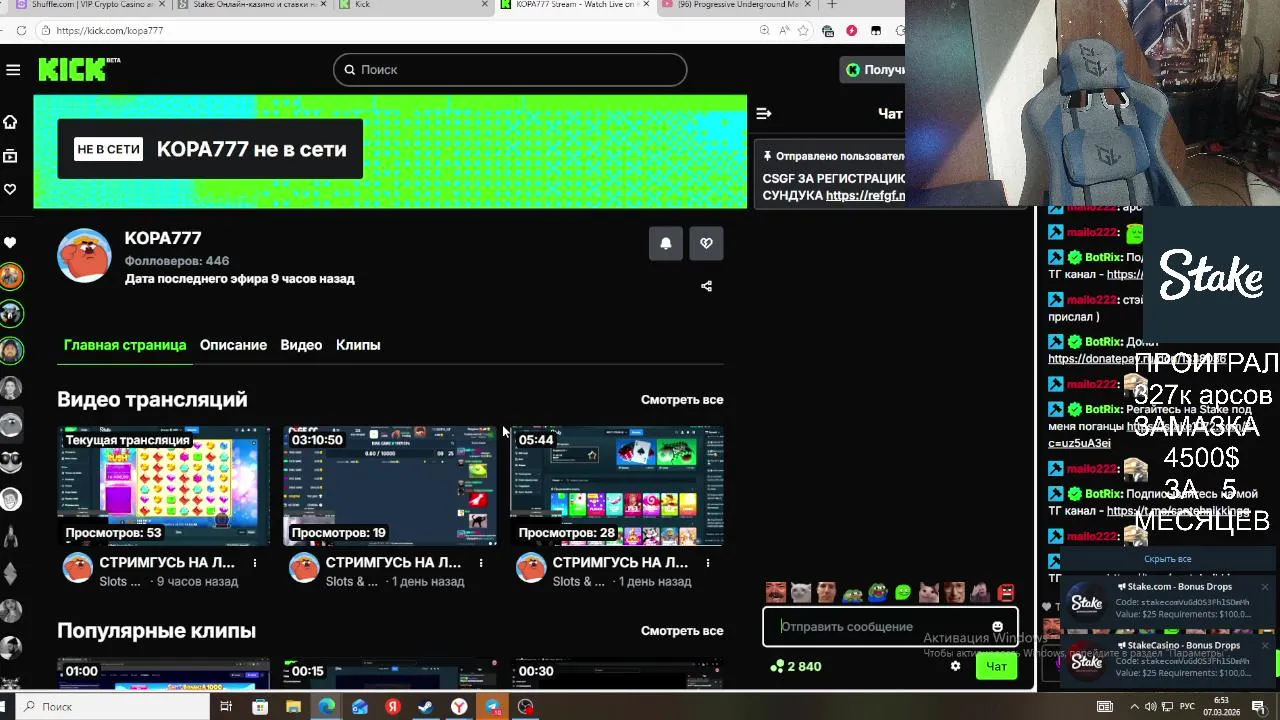1280x720 pixels.
Task: Open Telegram from the taskbar
Action: coord(493,707)
